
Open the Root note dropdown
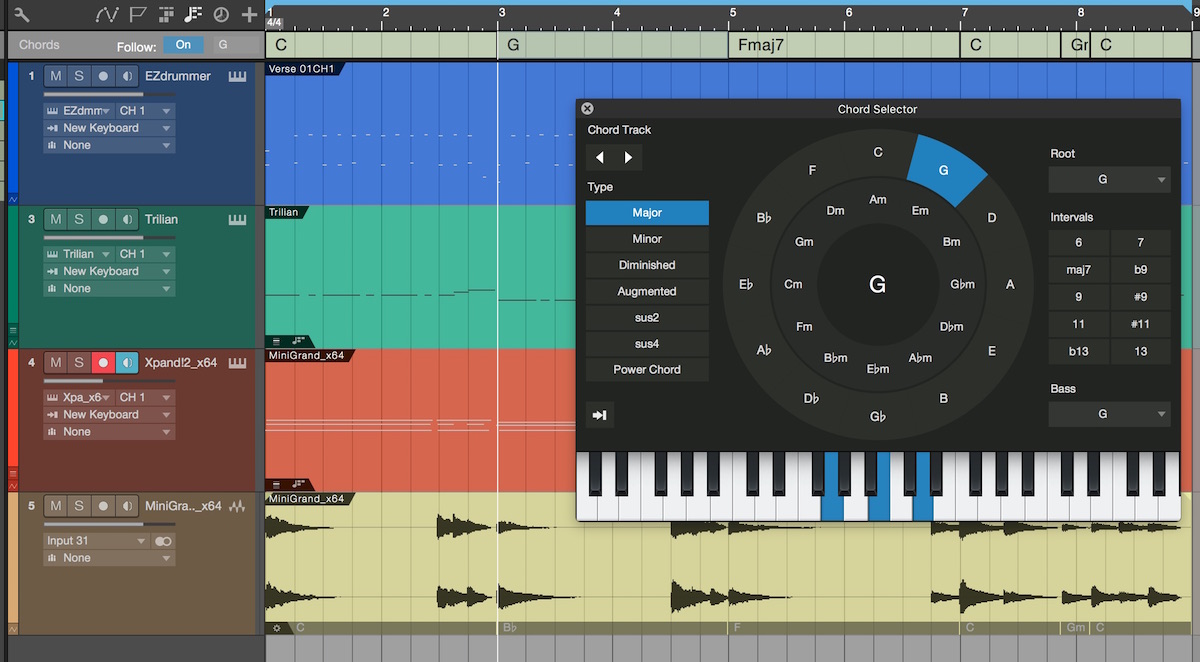1109,180
